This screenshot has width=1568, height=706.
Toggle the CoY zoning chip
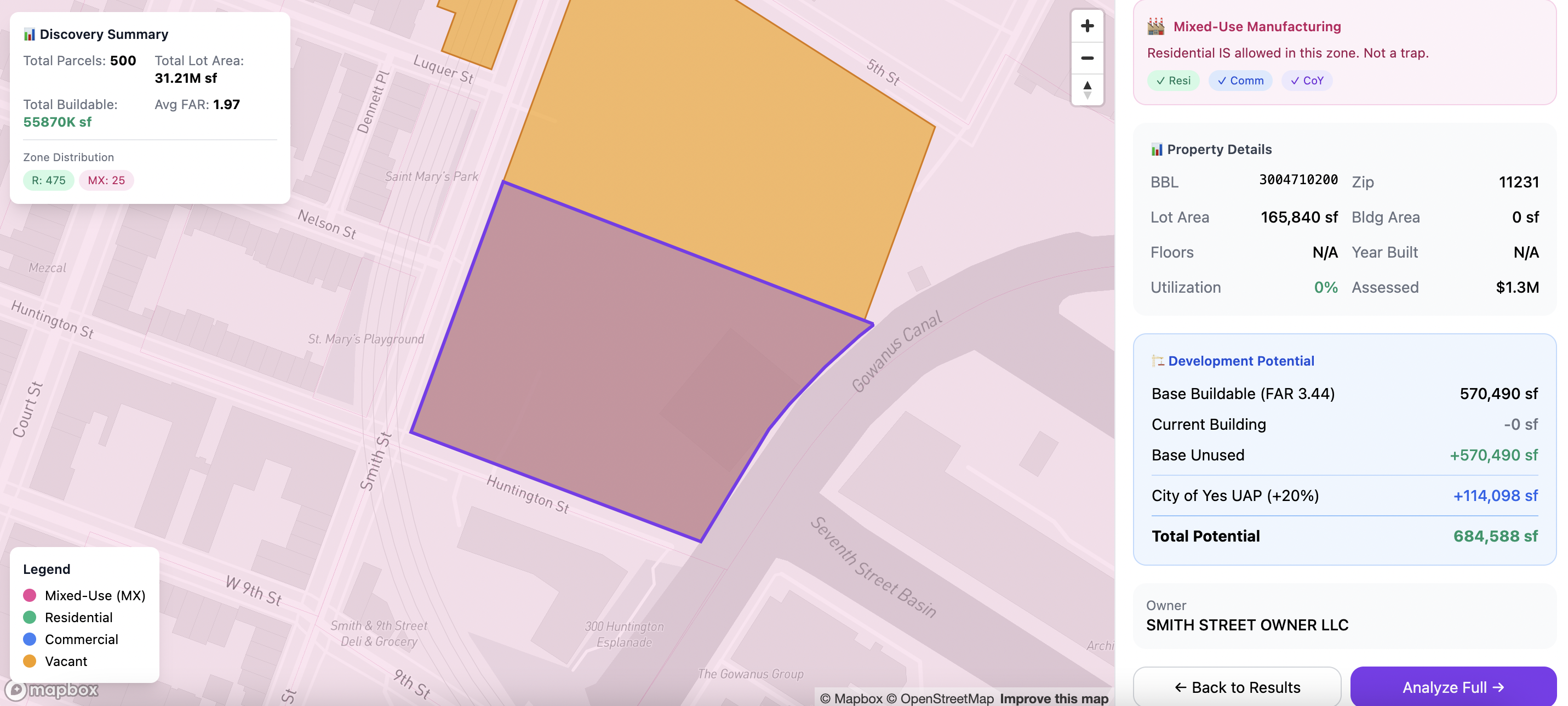pyautogui.click(x=1307, y=81)
